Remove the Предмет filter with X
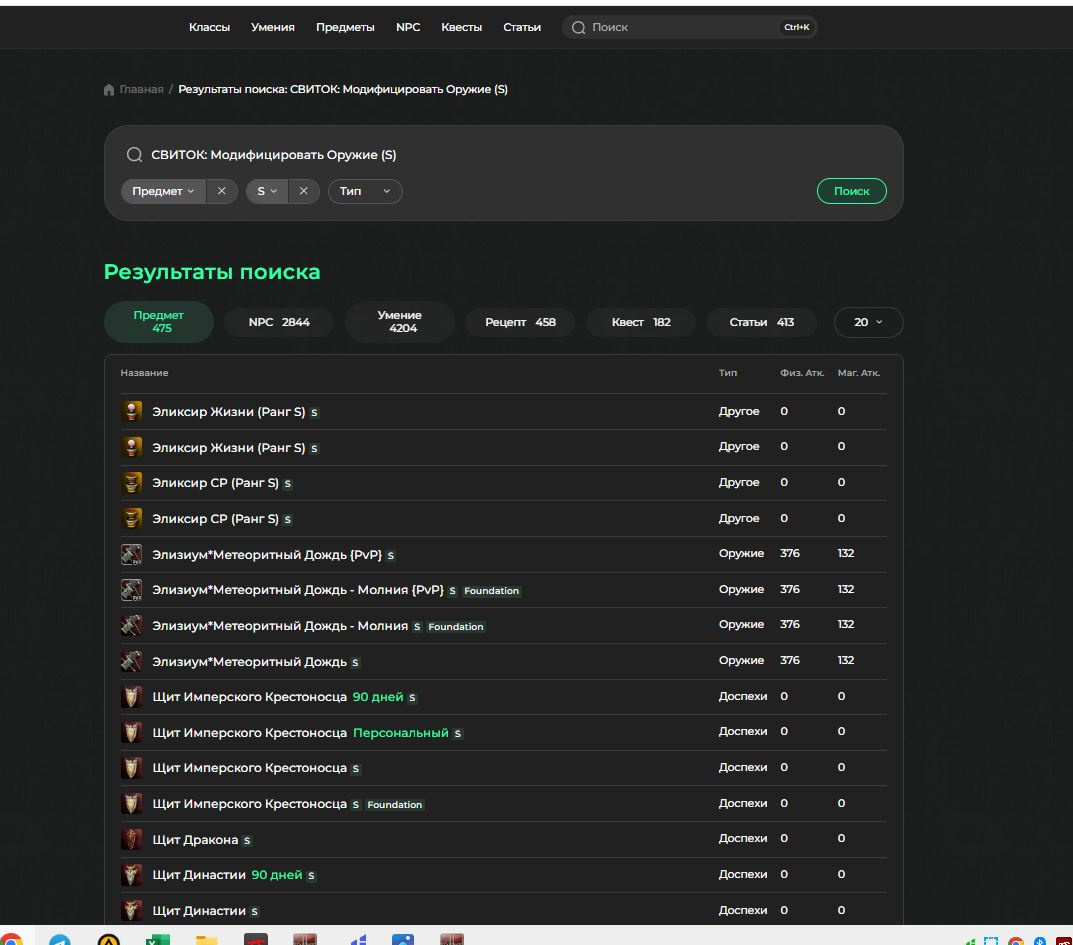1073x945 pixels. (x=221, y=191)
